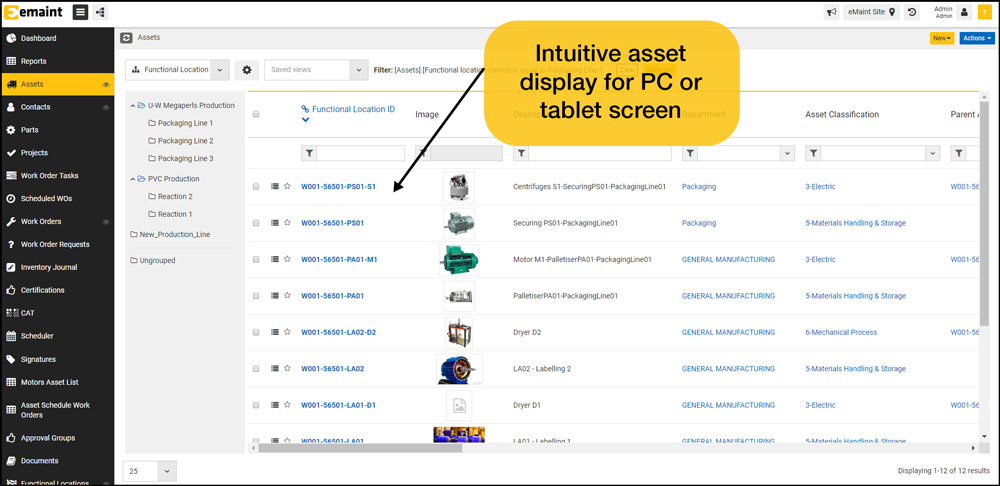
Task: Open row menu icon for W001-56501-PA01
Action: coord(274,296)
